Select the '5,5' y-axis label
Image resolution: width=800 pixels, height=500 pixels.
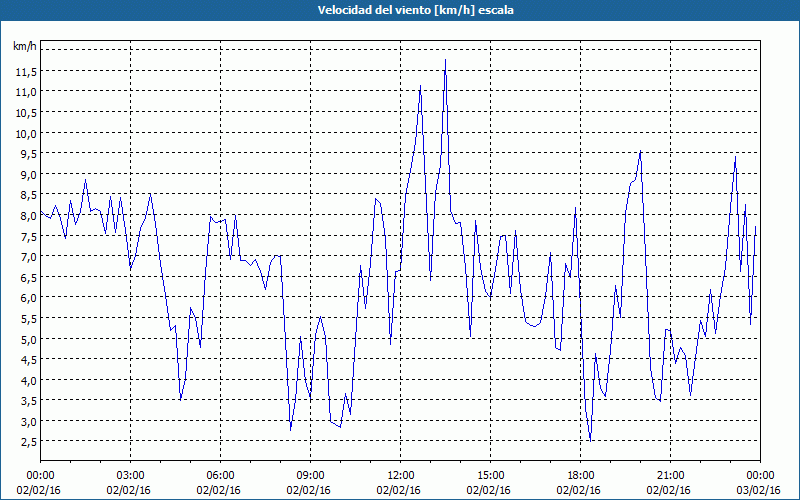[28, 318]
